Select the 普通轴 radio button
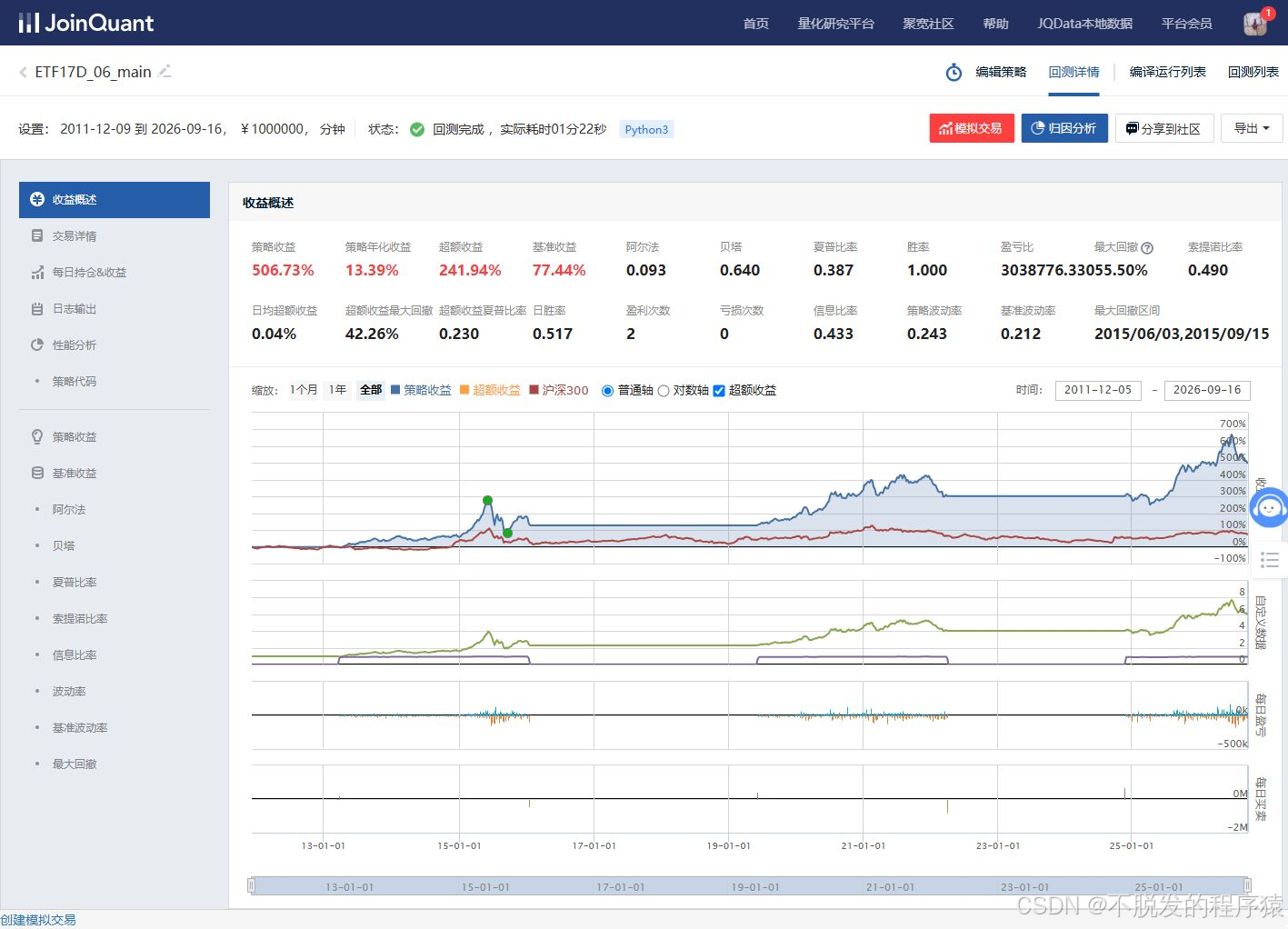Image resolution: width=1288 pixels, height=929 pixels. (608, 391)
